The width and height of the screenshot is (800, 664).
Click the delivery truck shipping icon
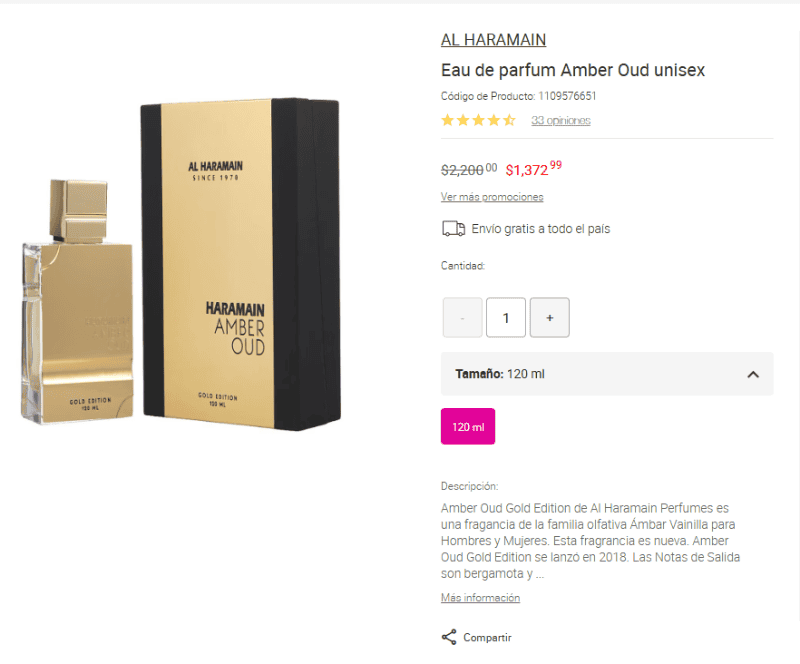click(x=453, y=229)
